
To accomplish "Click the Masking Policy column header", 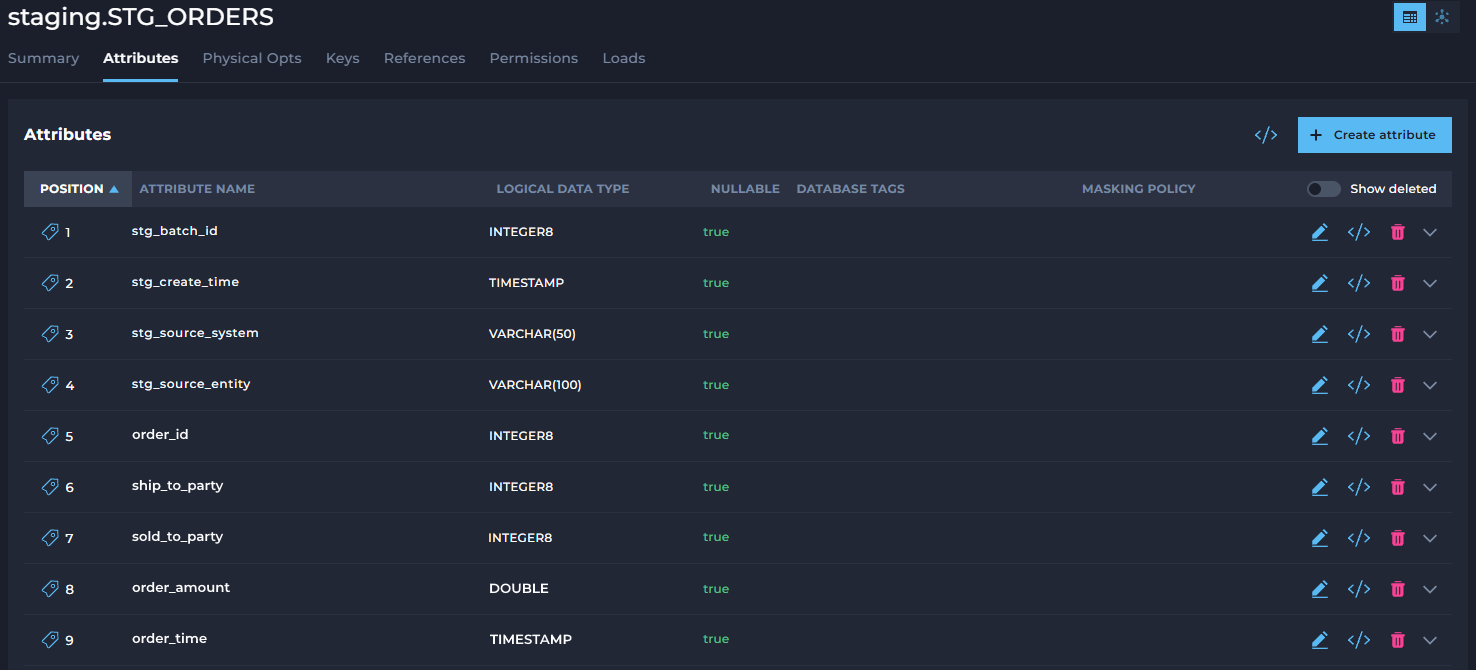I will pyautogui.click(x=1139, y=189).
